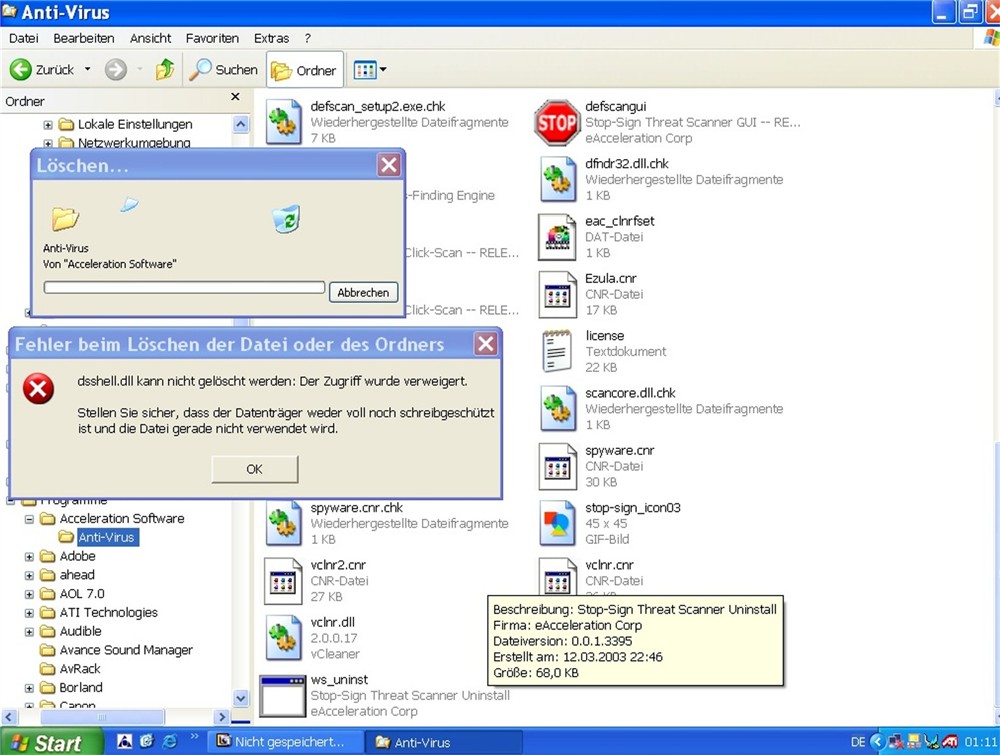Close the Fehler beim Löschen dialog

pos(486,344)
